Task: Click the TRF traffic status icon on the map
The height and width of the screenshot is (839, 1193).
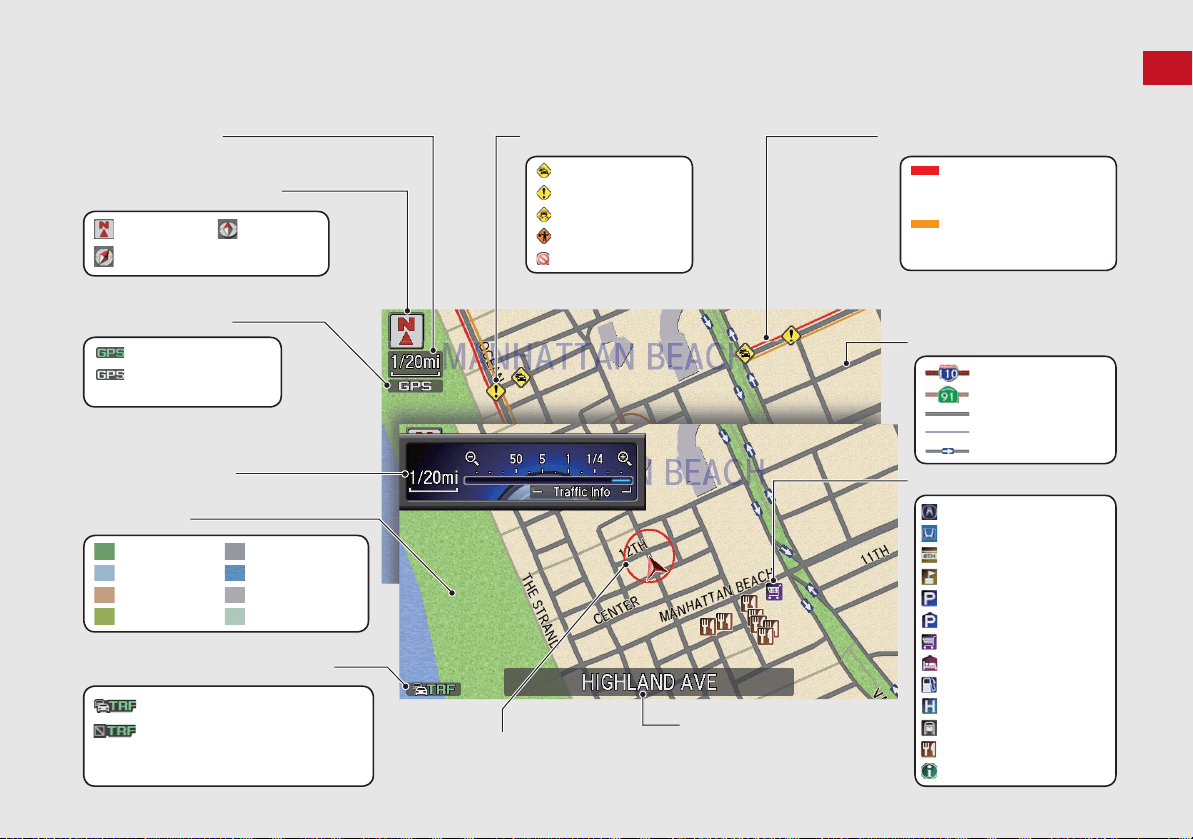Action: pyautogui.click(x=433, y=689)
